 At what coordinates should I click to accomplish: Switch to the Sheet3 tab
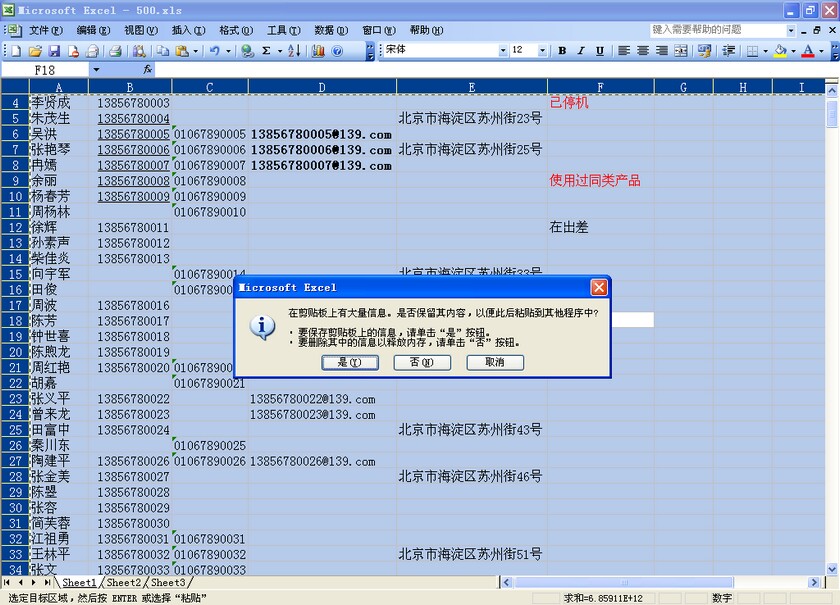pos(168,582)
